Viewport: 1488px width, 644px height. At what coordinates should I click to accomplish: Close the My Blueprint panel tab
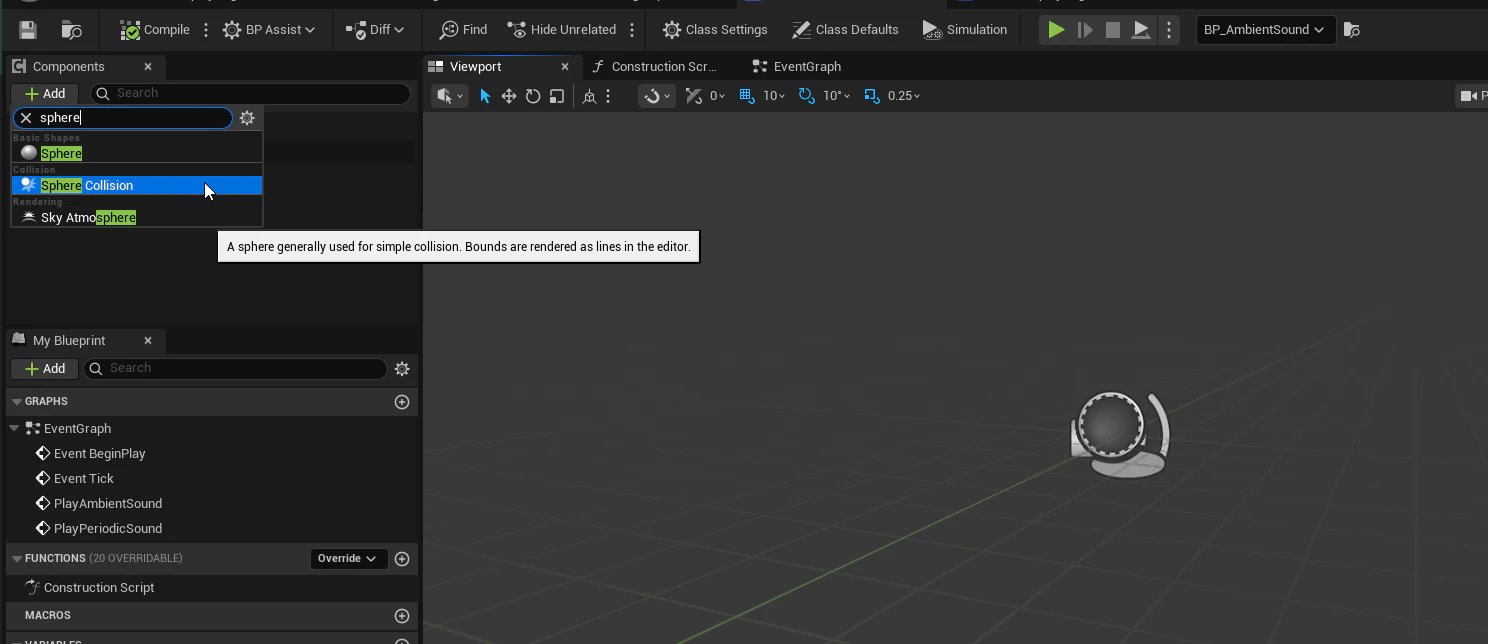[x=148, y=340]
